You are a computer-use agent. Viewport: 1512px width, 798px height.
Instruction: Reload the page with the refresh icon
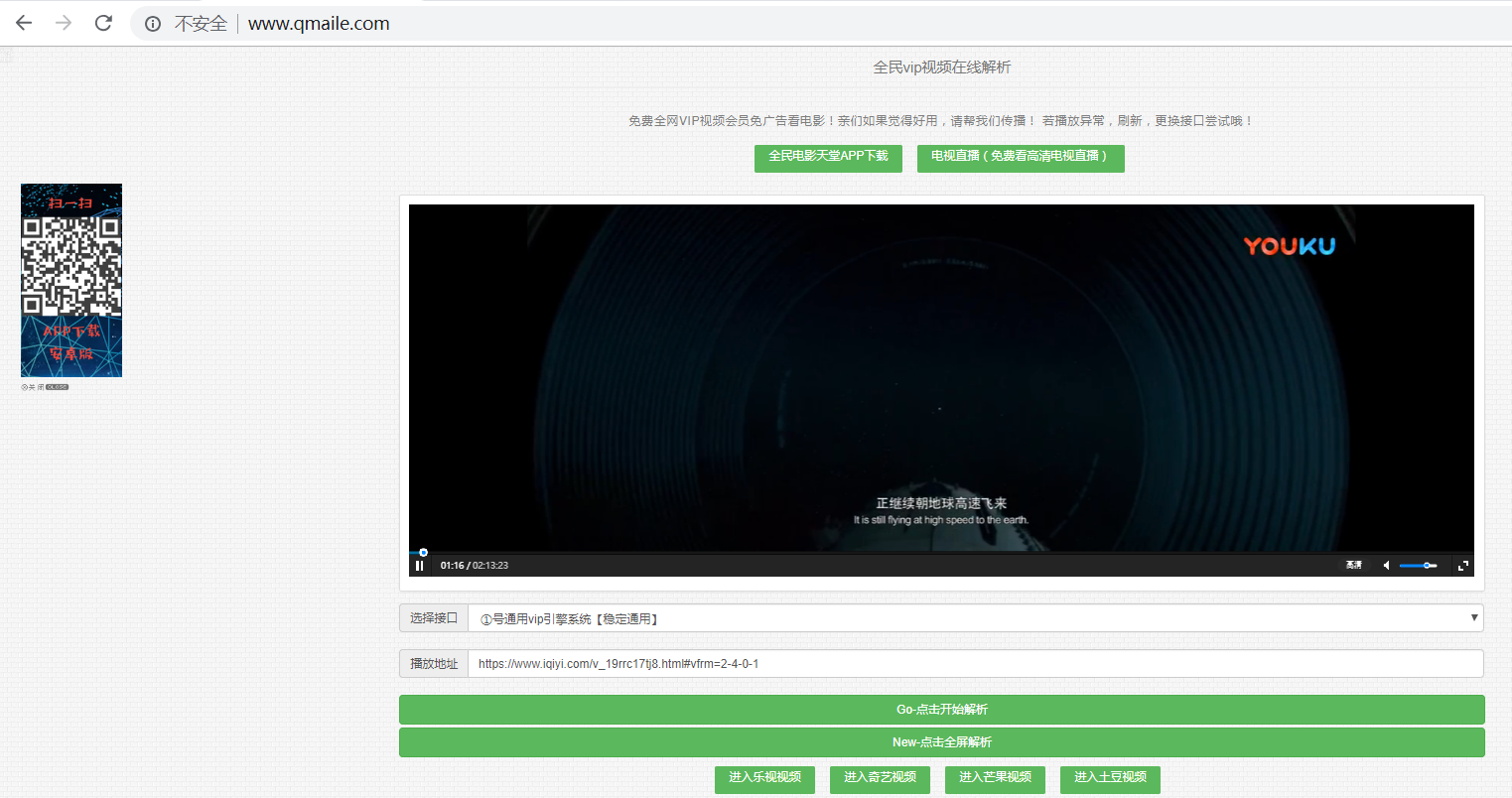tap(103, 23)
